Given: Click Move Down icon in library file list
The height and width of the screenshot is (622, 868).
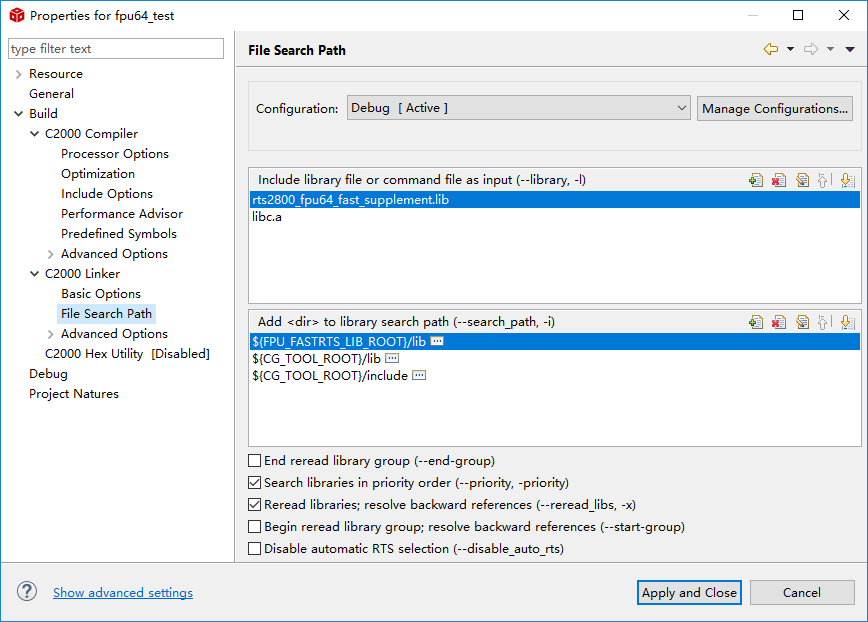Looking at the screenshot, I should point(847,180).
